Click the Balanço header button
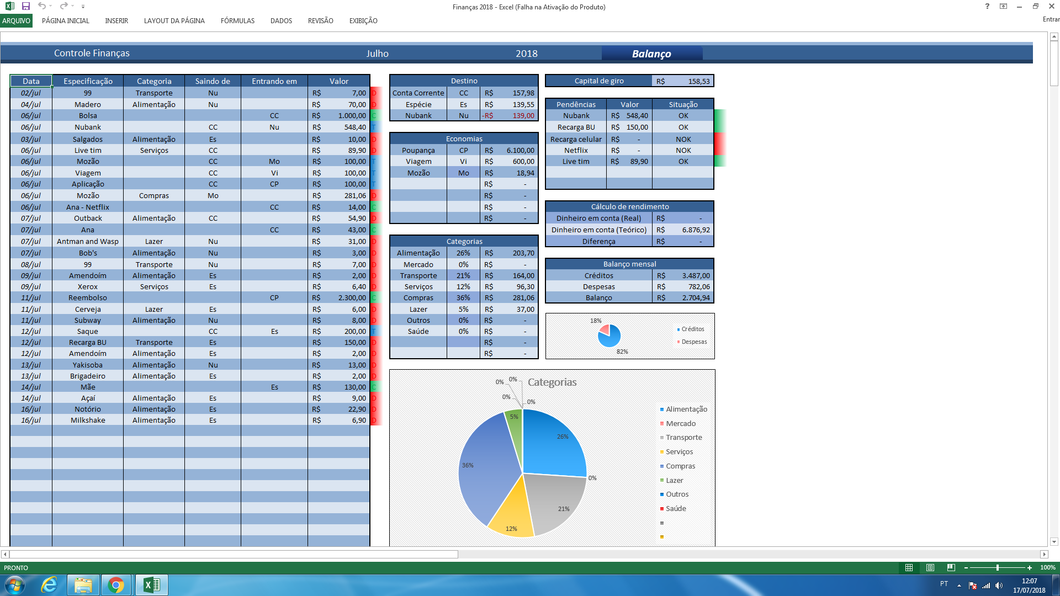1060x596 pixels. 651,53
